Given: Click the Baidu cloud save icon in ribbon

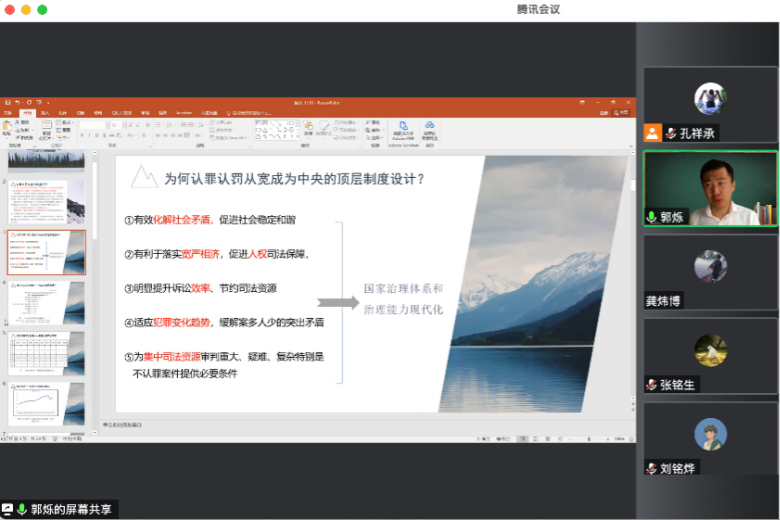Looking at the screenshot, I should point(429,127).
